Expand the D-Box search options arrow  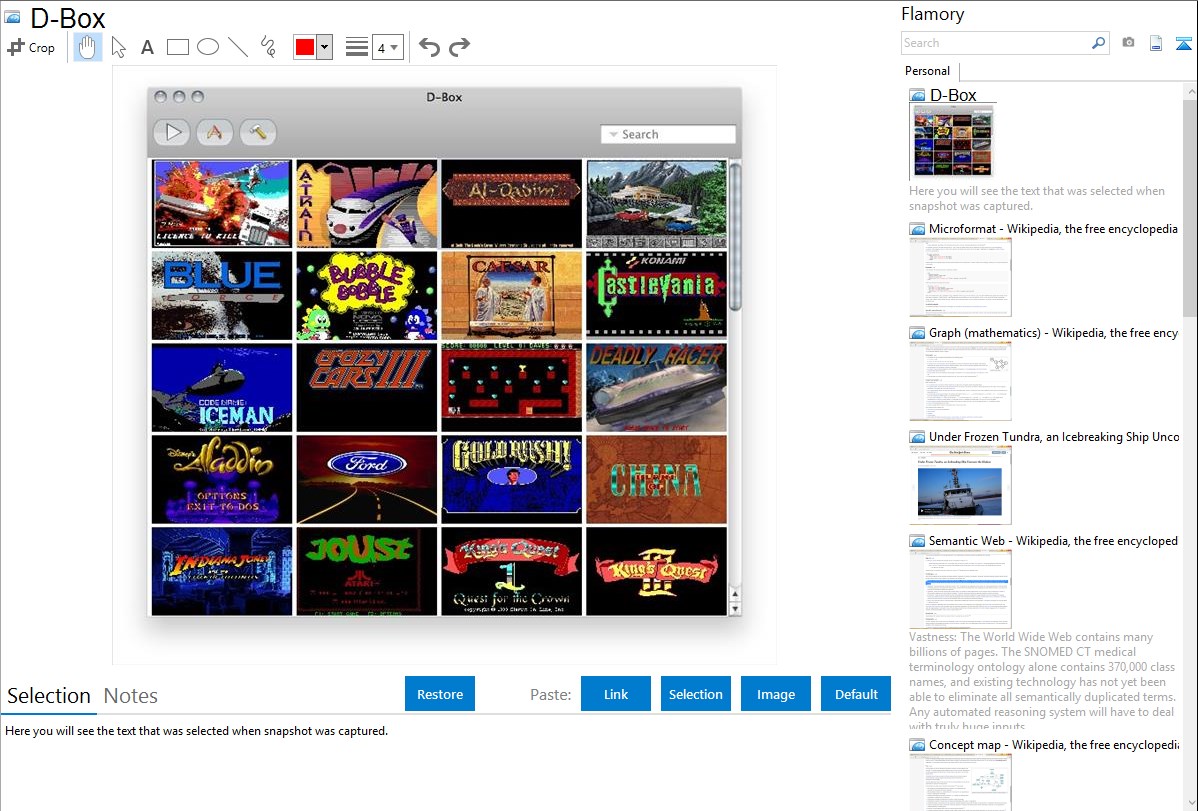[x=613, y=135]
